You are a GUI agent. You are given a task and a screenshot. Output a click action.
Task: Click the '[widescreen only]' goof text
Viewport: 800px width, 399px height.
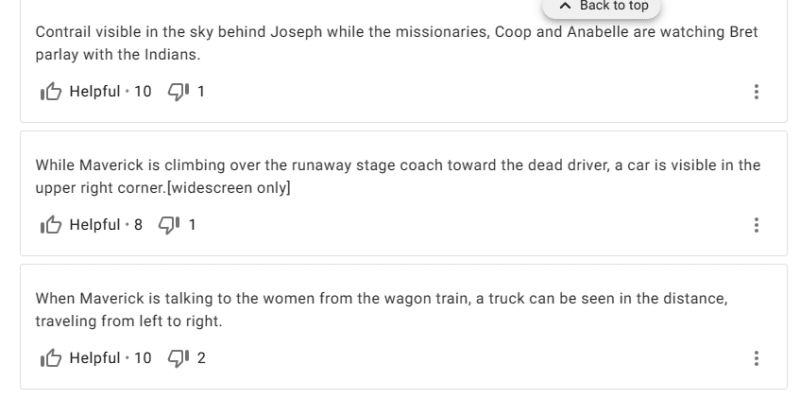[x=229, y=188]
